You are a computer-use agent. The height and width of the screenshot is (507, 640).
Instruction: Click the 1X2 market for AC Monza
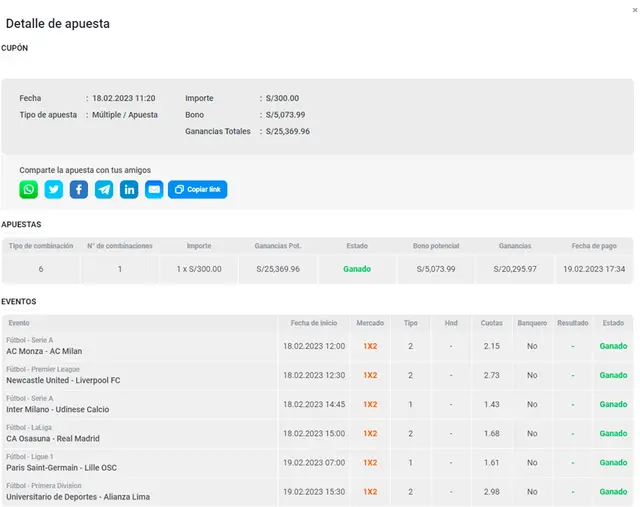tap(370, 346)
